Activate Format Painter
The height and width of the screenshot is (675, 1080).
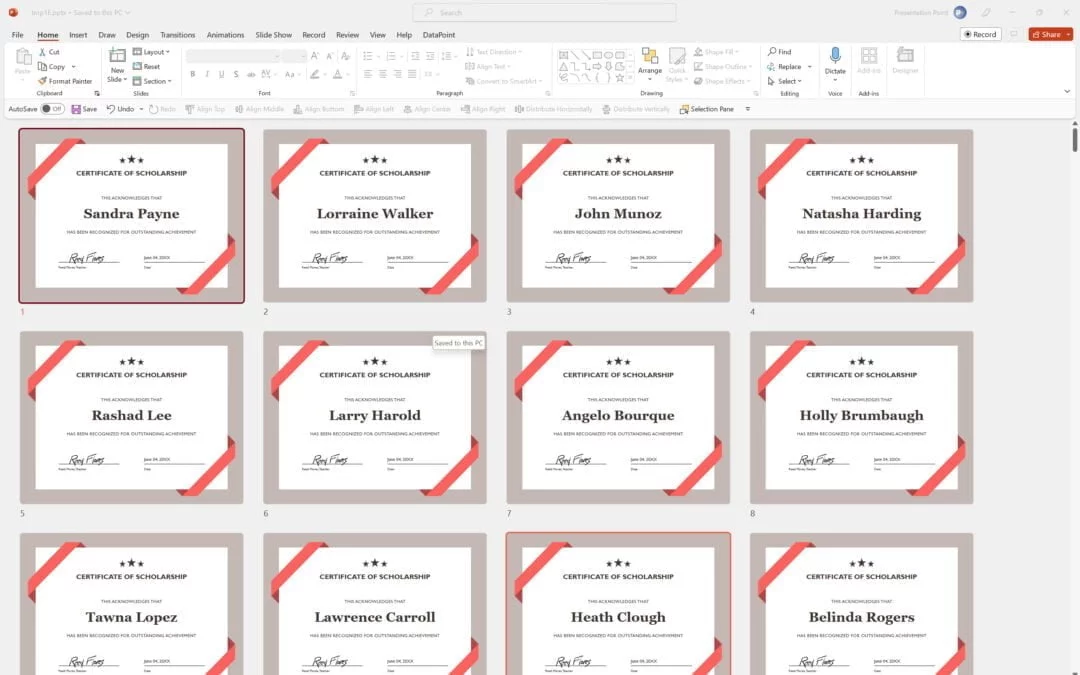(65, 81)
